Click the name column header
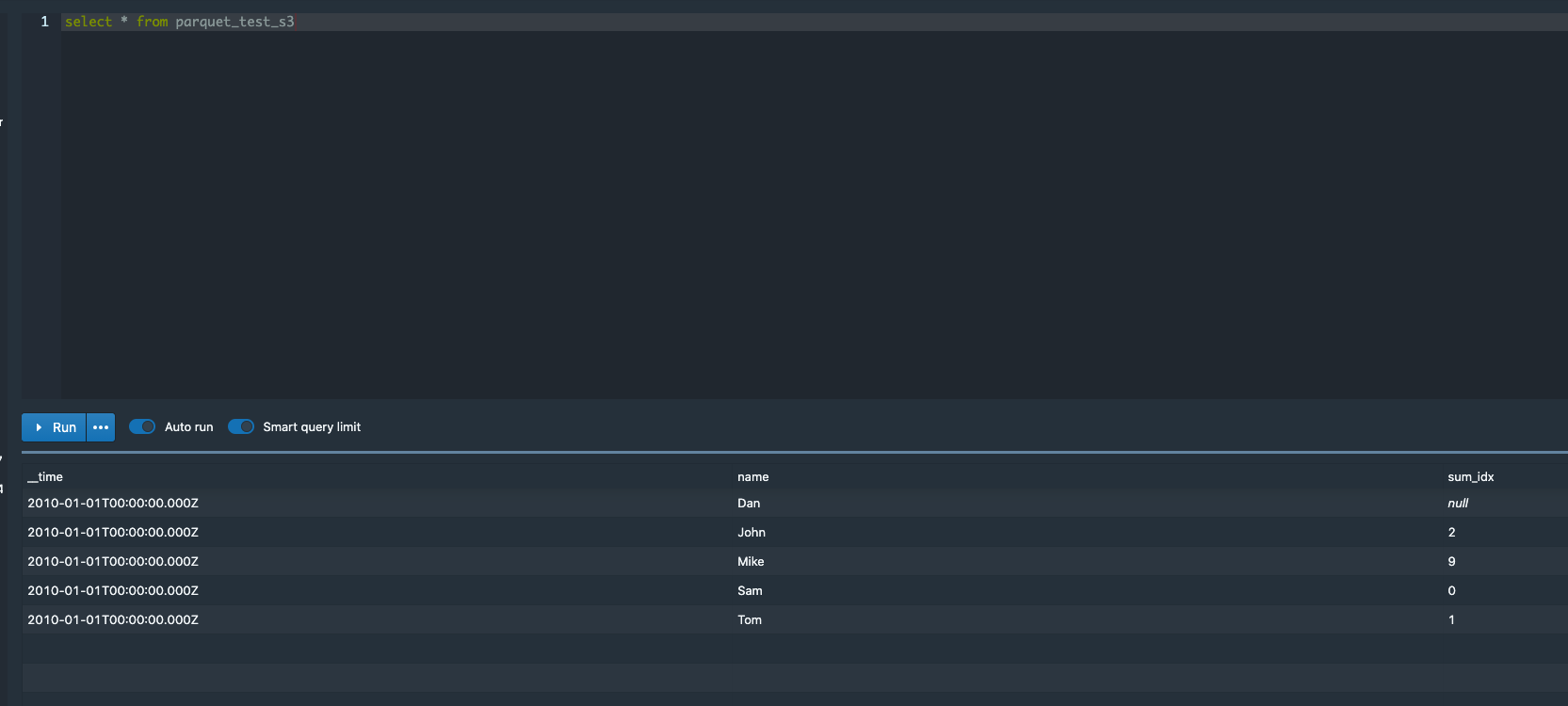 pos(753,477)
